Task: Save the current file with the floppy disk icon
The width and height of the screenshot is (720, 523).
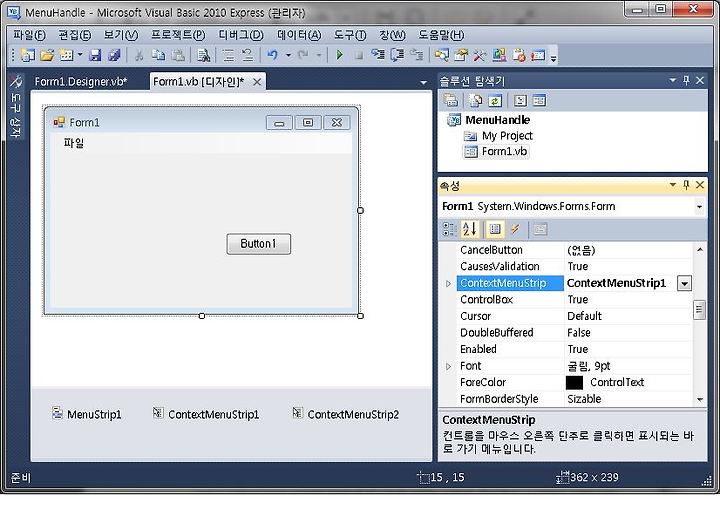Action: coord(95,56)
